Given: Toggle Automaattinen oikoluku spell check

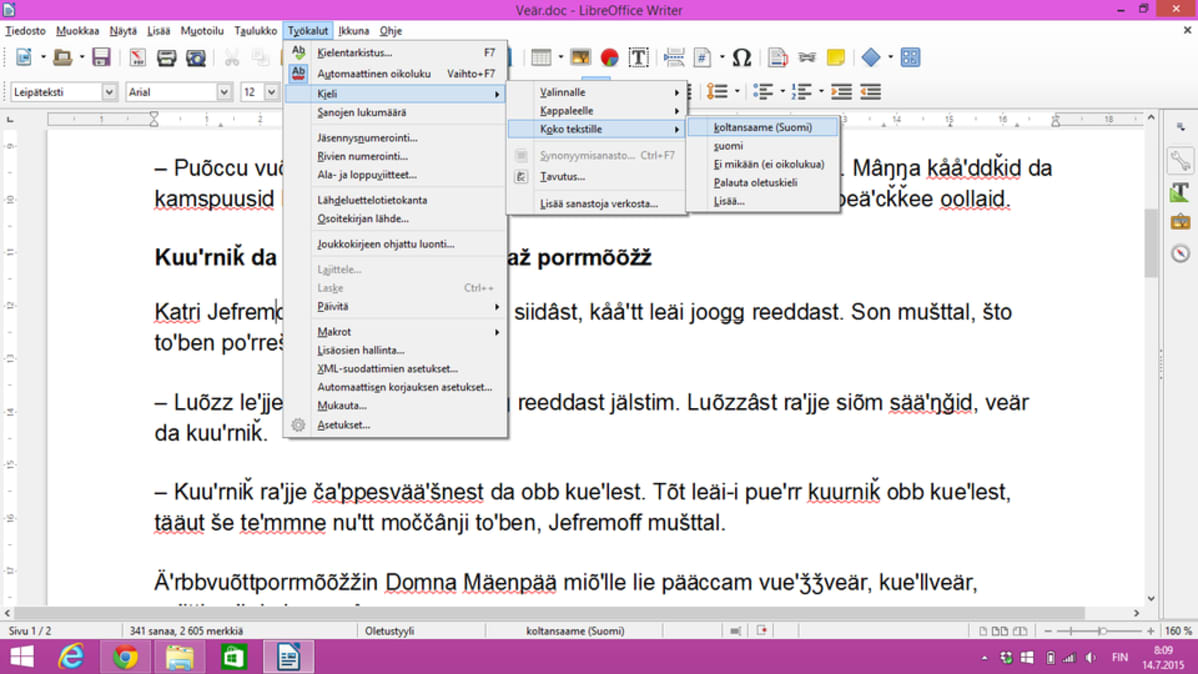Looking at the screenshot, I should [395, 73].
